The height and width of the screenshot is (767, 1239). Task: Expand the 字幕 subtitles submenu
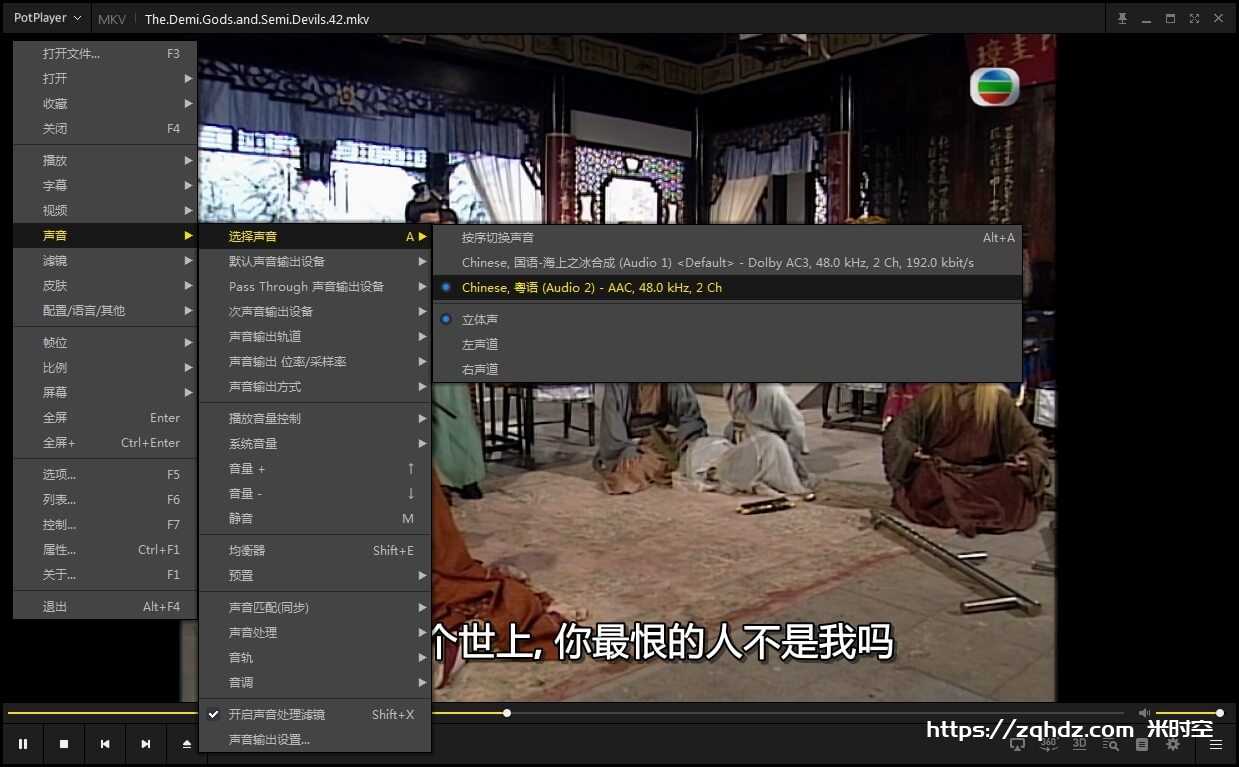pos(105,185)
